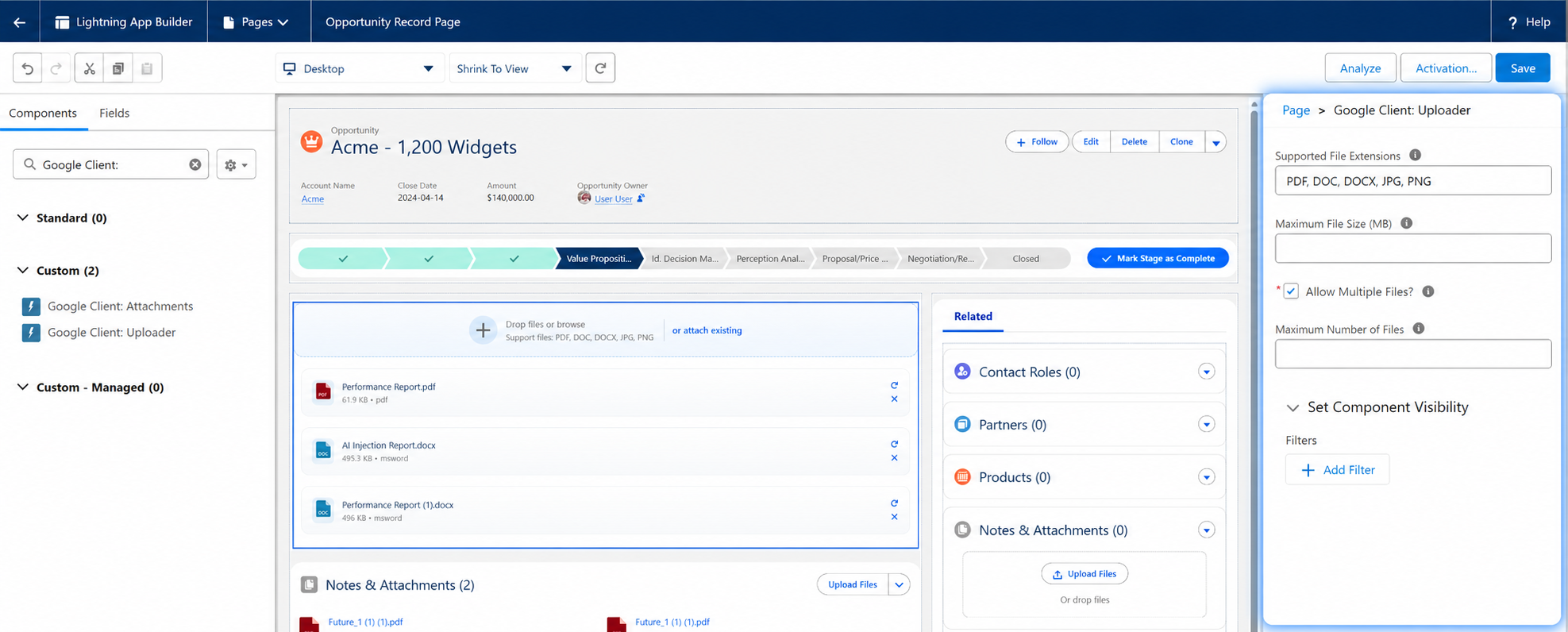The height and width of the screenshot is (632, 1568).
Task: Cut the selected component
Action: [x=89, y=68]
